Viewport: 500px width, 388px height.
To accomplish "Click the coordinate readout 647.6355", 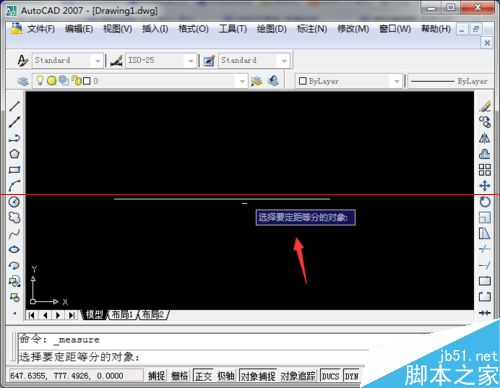I will [67, 376].
